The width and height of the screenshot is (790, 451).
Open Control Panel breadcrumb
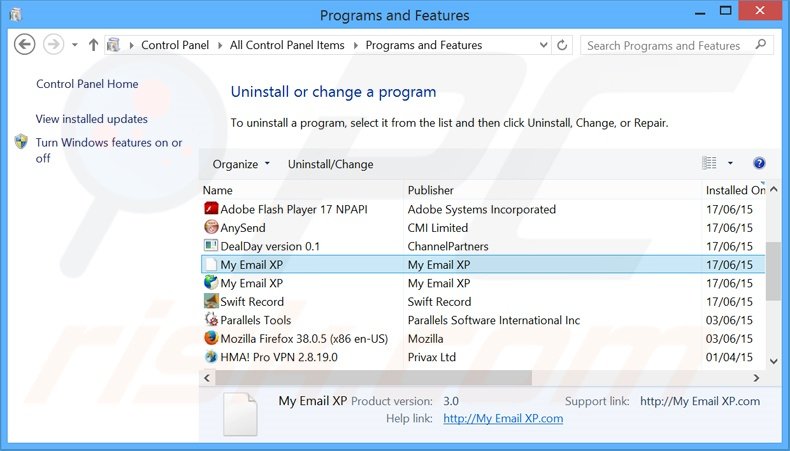tap(175, 45)
